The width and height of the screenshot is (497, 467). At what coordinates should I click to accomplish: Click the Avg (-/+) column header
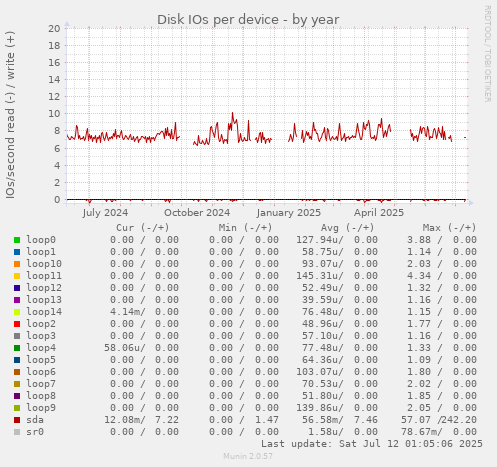point(347,228)
